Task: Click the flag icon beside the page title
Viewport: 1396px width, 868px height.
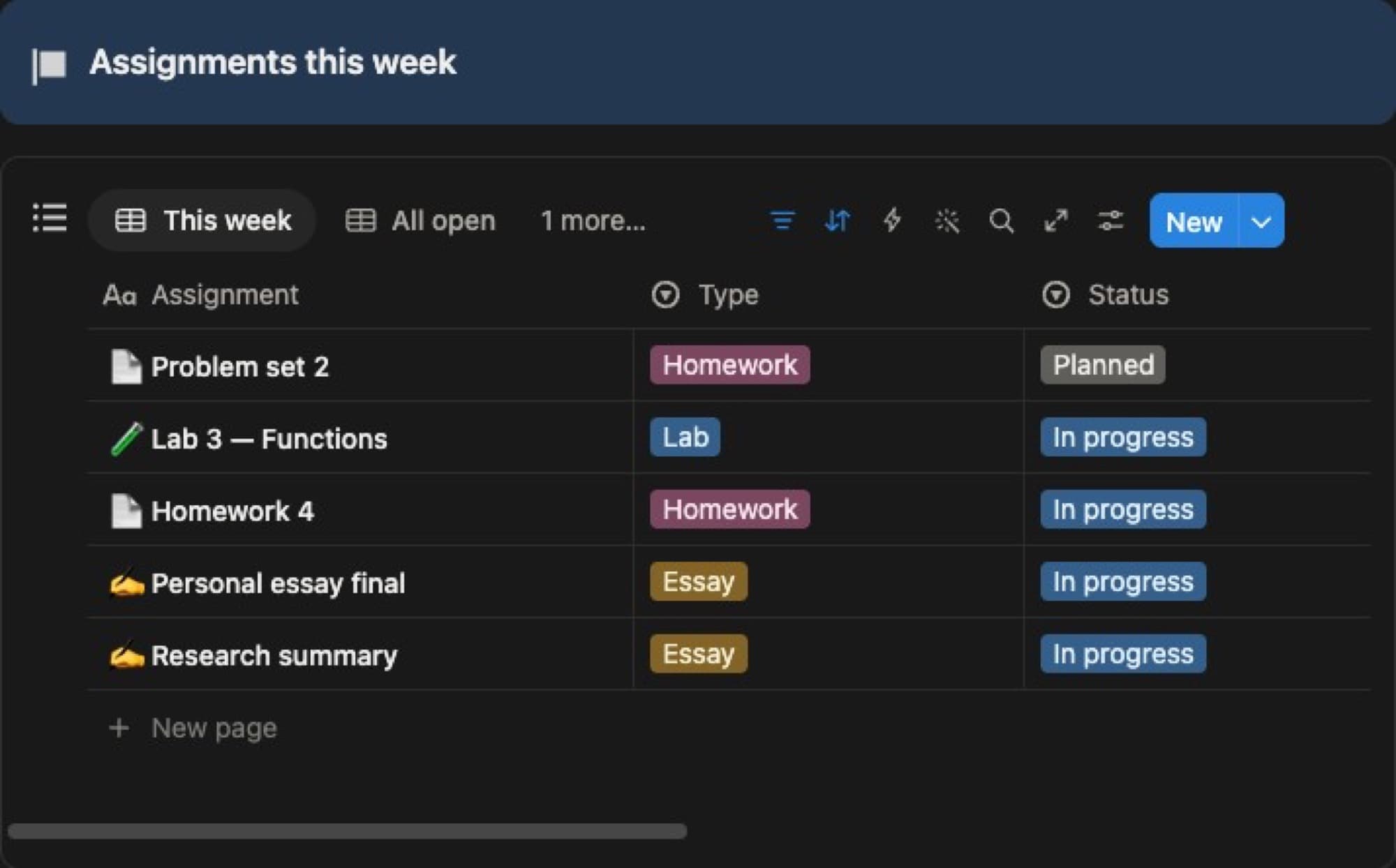Action: click(50, 66)
